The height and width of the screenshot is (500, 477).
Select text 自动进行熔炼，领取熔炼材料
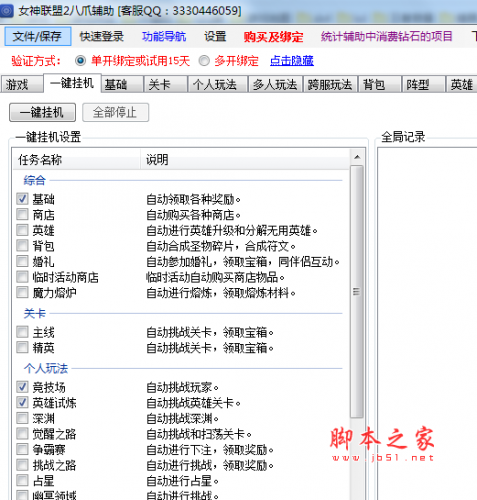[x=221, y=293]
